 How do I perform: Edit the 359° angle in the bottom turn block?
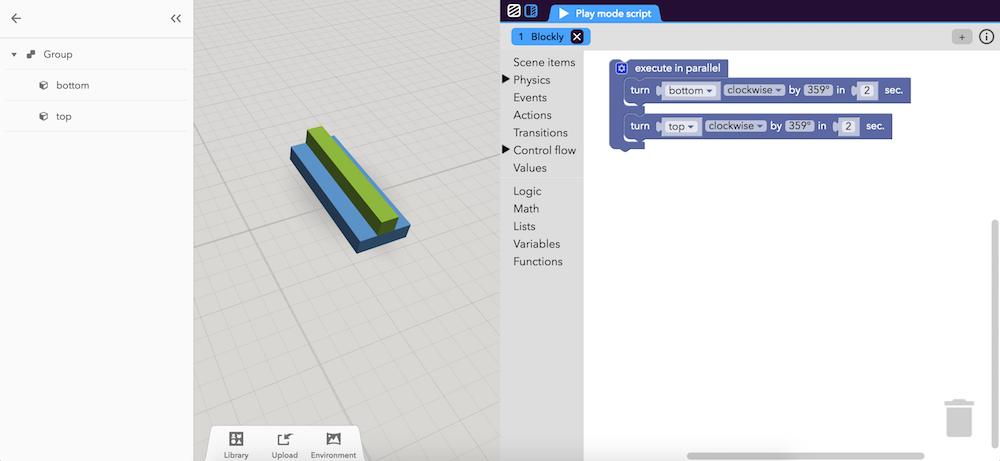point(818,91)
